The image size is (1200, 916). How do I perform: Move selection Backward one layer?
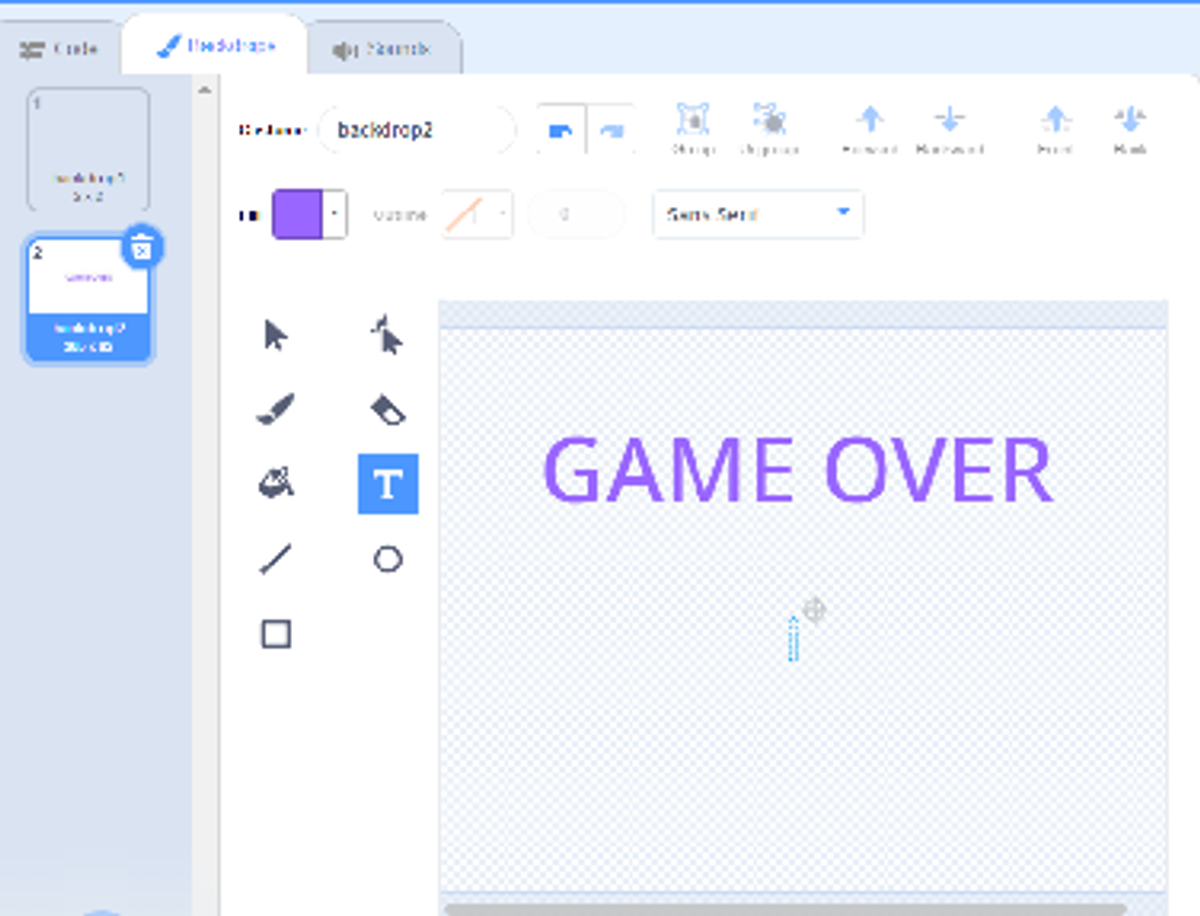[949, 130]
